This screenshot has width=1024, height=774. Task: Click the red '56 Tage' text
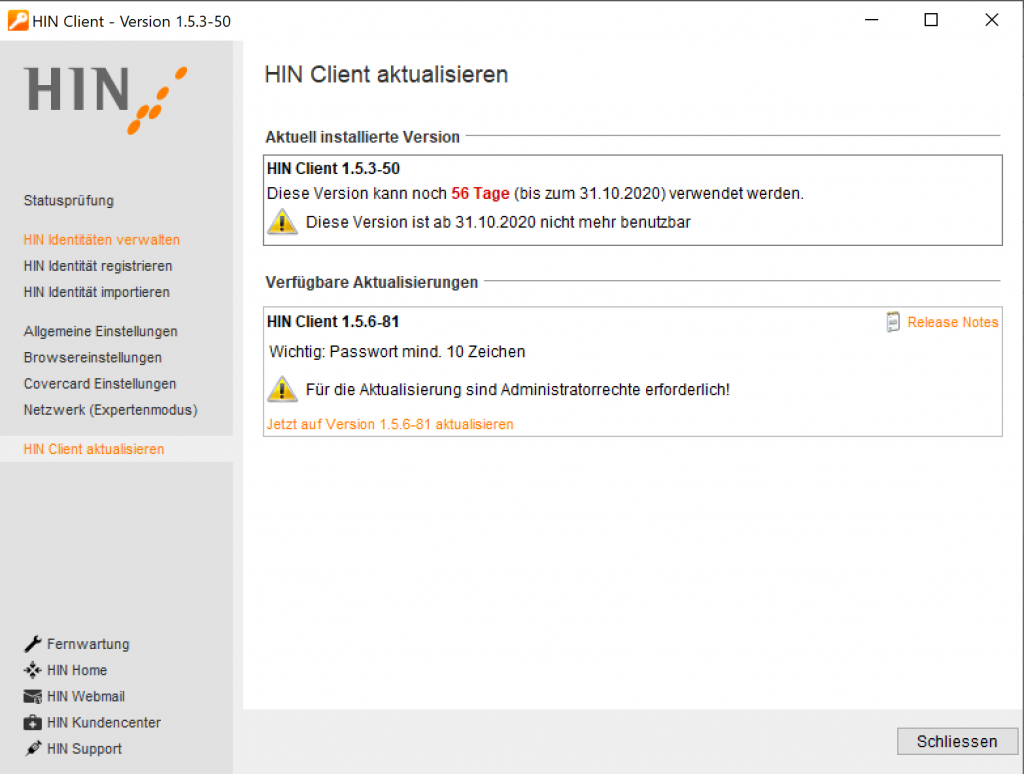pyautogui.click(x=480, y=193)
